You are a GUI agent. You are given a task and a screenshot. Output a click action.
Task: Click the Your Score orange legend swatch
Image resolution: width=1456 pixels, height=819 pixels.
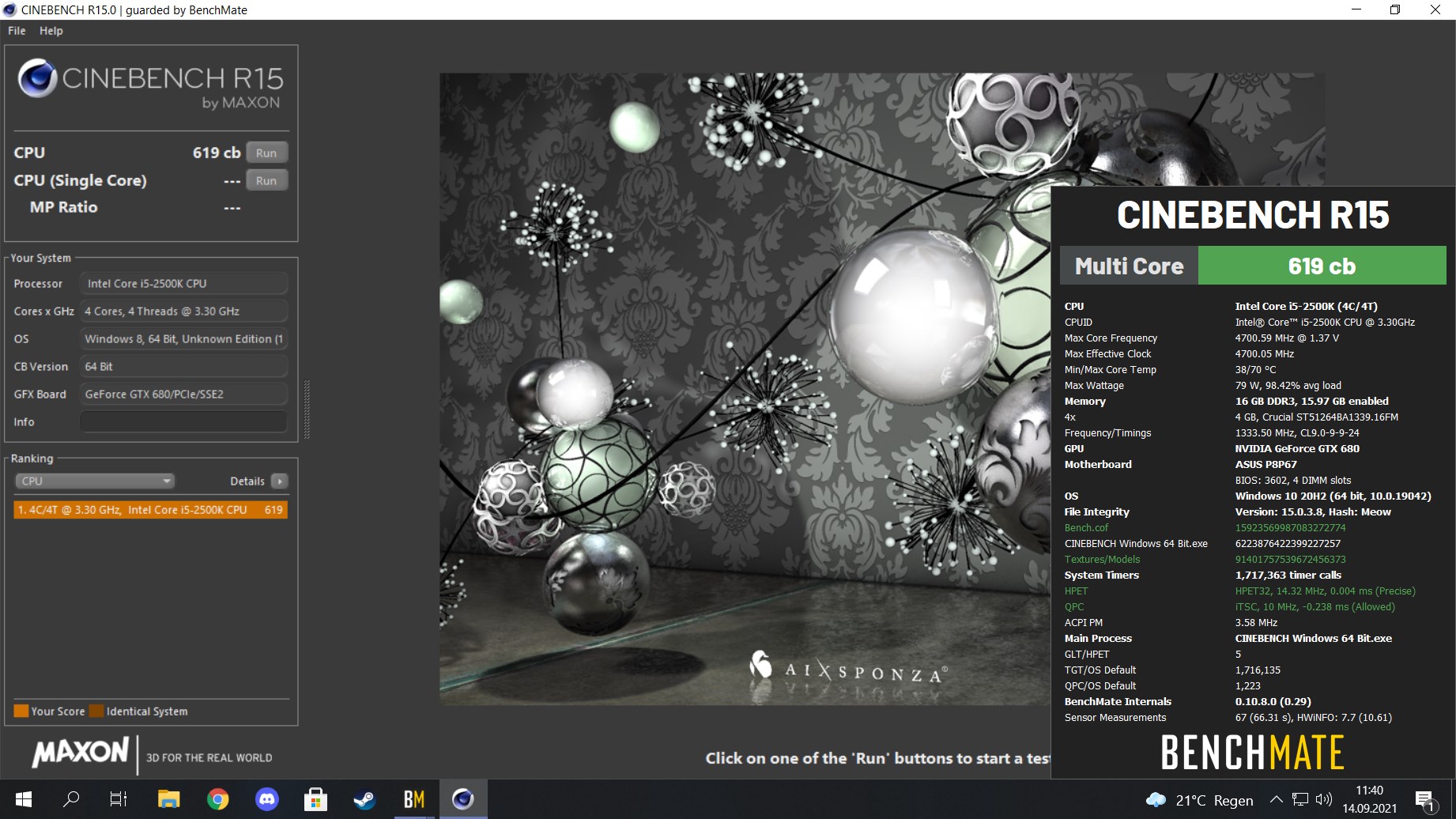[21, 711]
